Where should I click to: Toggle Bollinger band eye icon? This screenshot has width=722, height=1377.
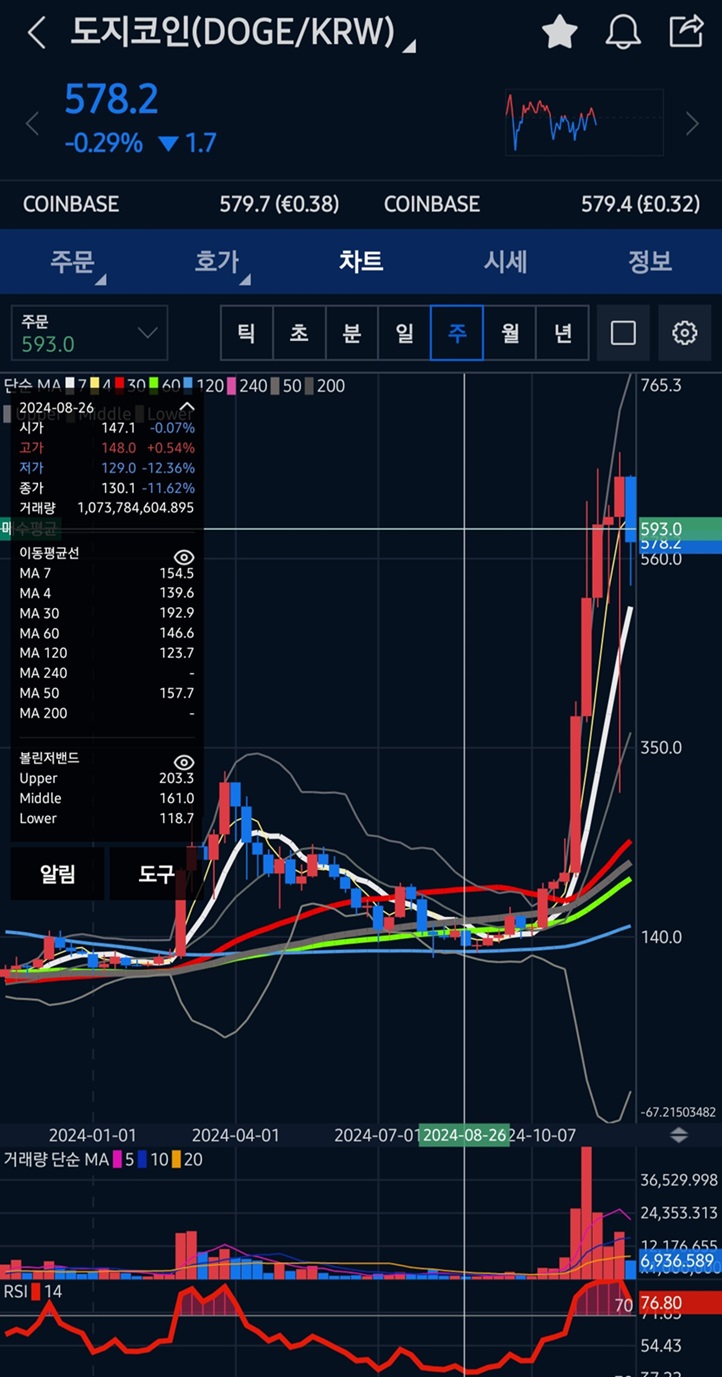[x=183, y=762]
